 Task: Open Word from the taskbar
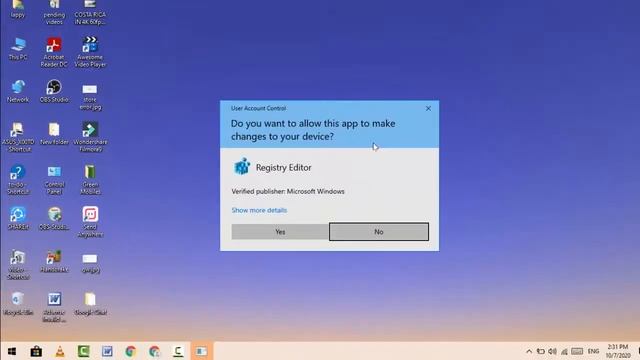[x=107, y=351]
